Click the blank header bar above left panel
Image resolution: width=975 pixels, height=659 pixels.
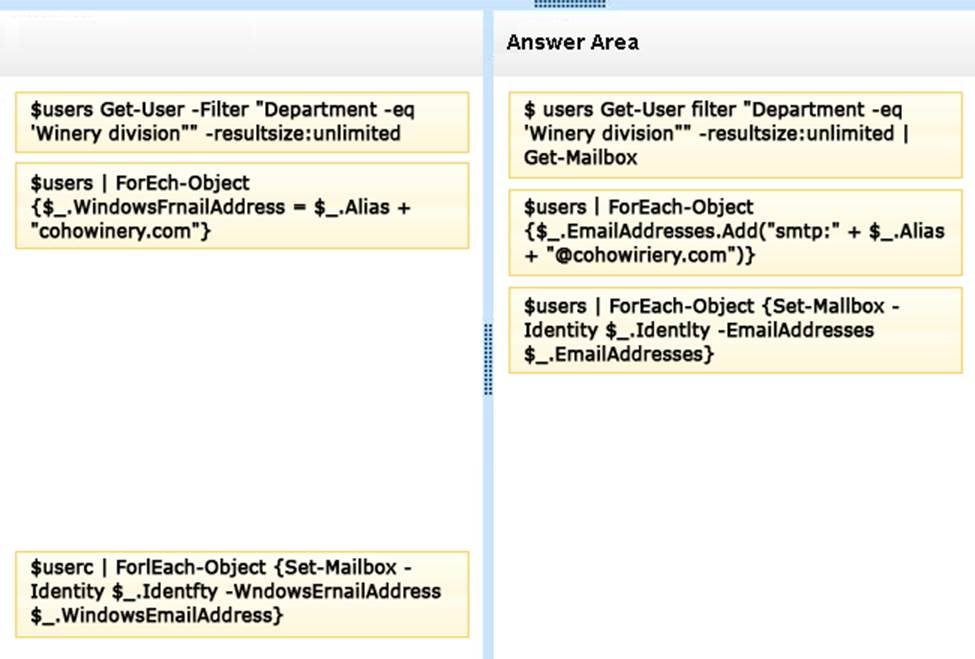[241, 43]
